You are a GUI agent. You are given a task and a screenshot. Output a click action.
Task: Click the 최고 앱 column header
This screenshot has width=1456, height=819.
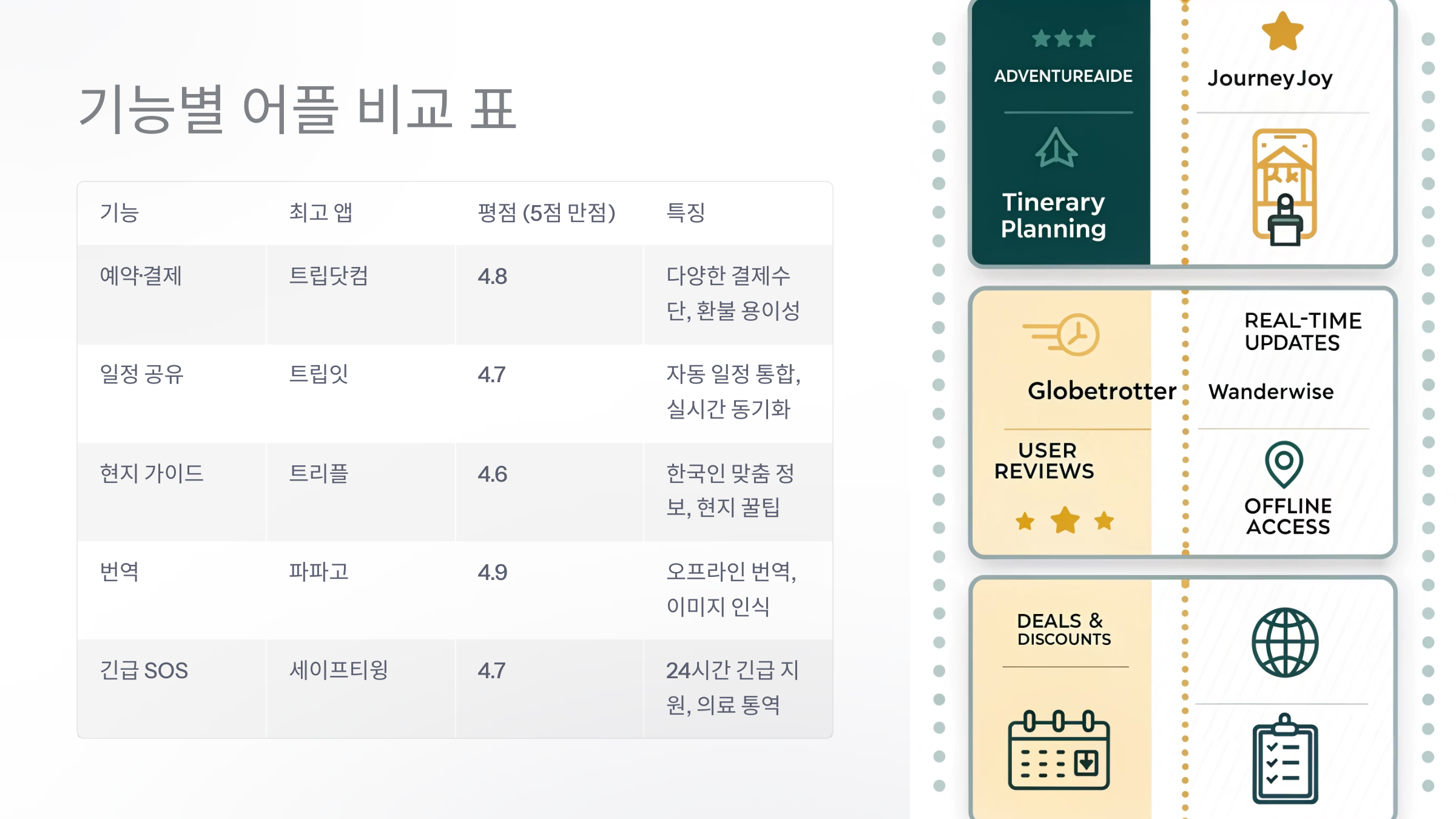320,212
